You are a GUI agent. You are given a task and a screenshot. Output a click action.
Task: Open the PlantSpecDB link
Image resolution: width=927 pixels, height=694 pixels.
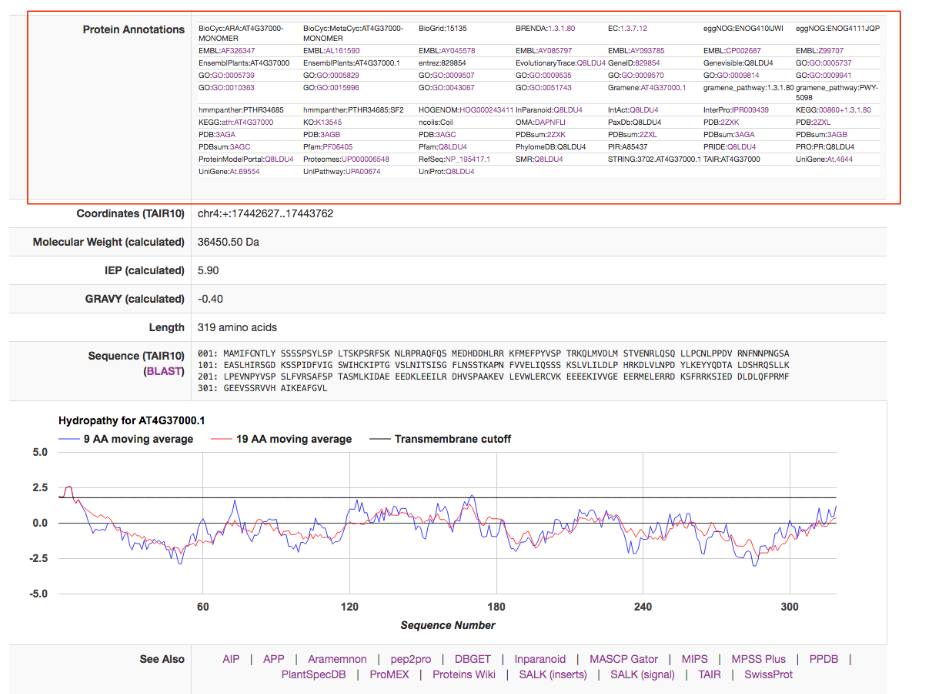pos(314,675)
